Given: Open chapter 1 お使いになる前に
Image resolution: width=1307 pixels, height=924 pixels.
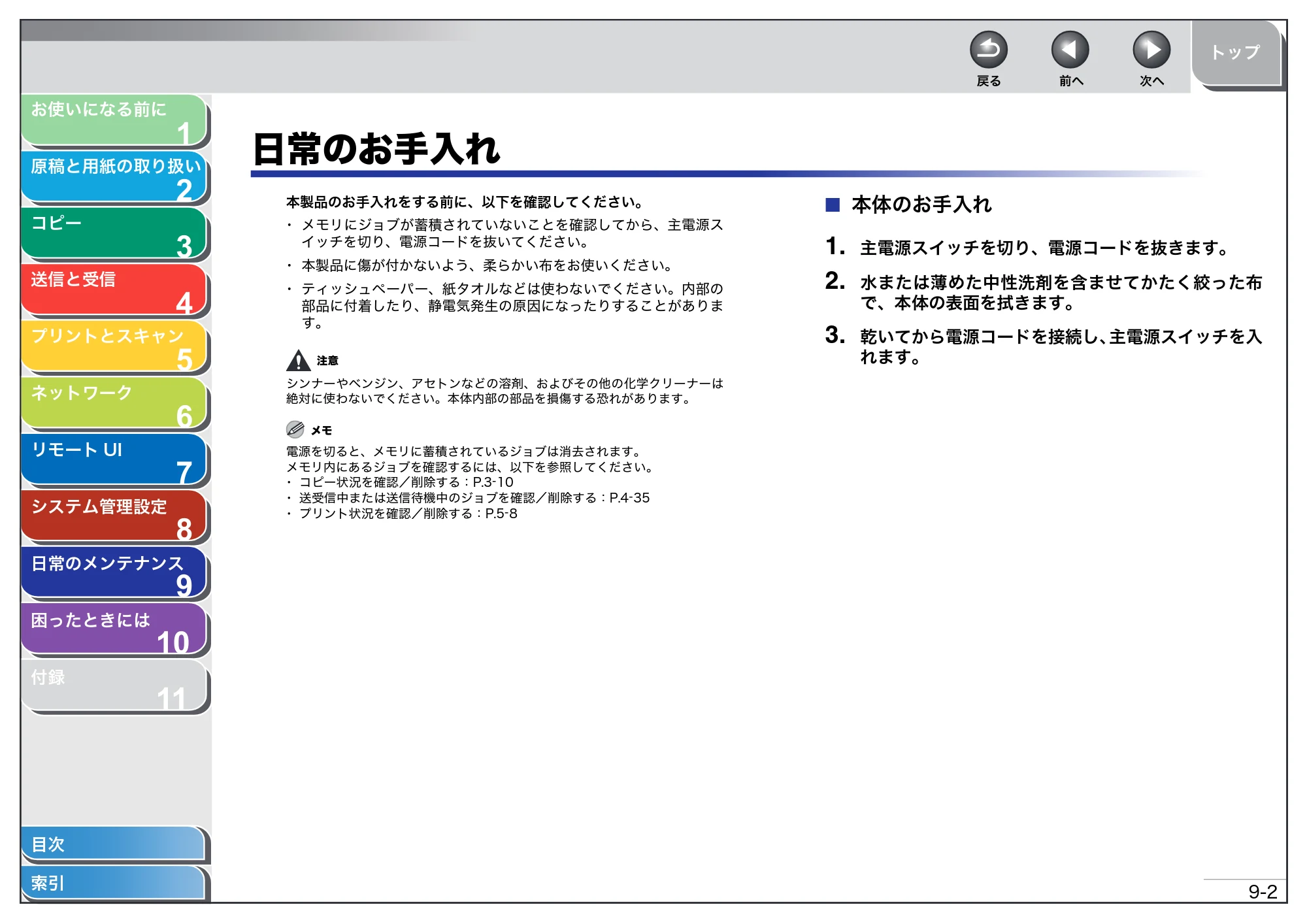Looking at the screenshot, I should 114,120.
